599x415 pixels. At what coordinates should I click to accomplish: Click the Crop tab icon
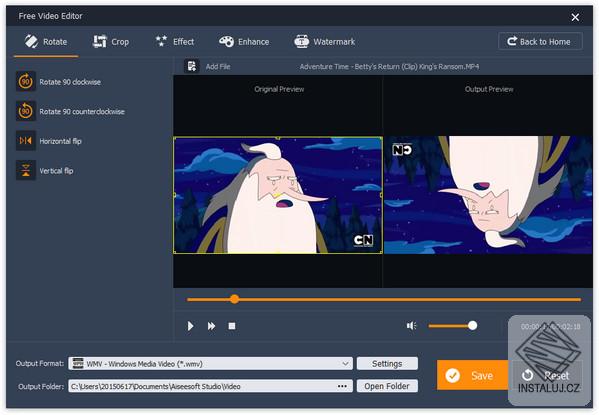coord(100,41)
